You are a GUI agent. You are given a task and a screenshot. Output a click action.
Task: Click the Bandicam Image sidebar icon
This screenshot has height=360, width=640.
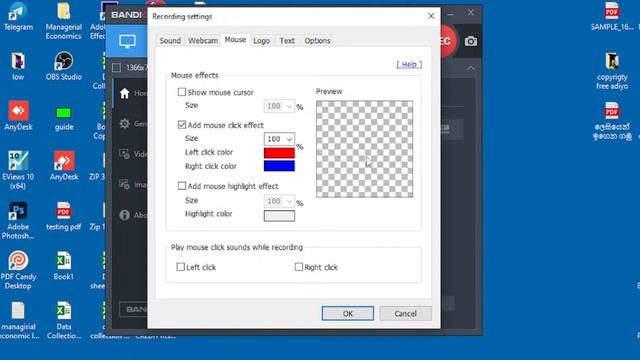(x=124, y=184)
